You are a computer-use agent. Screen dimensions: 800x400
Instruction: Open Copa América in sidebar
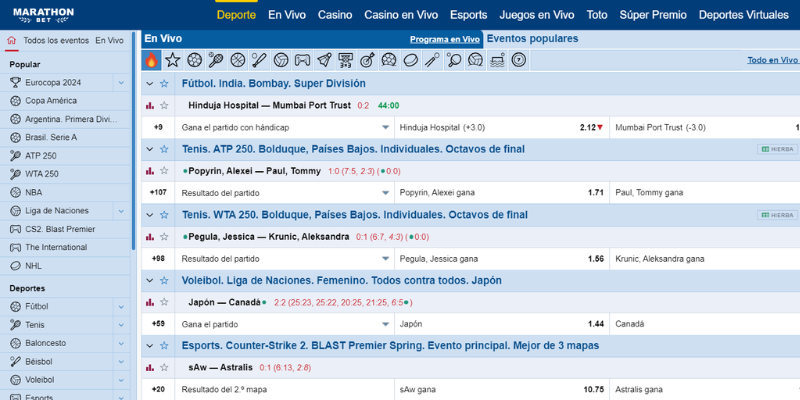point(51,101)
